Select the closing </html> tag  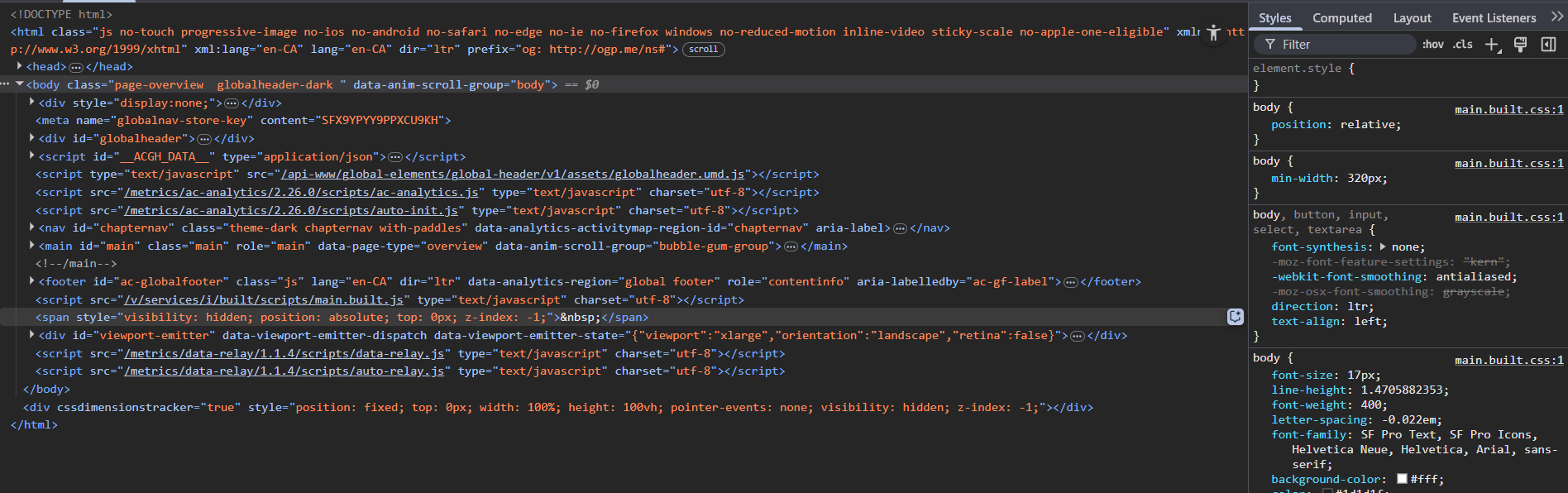(34, 425)
